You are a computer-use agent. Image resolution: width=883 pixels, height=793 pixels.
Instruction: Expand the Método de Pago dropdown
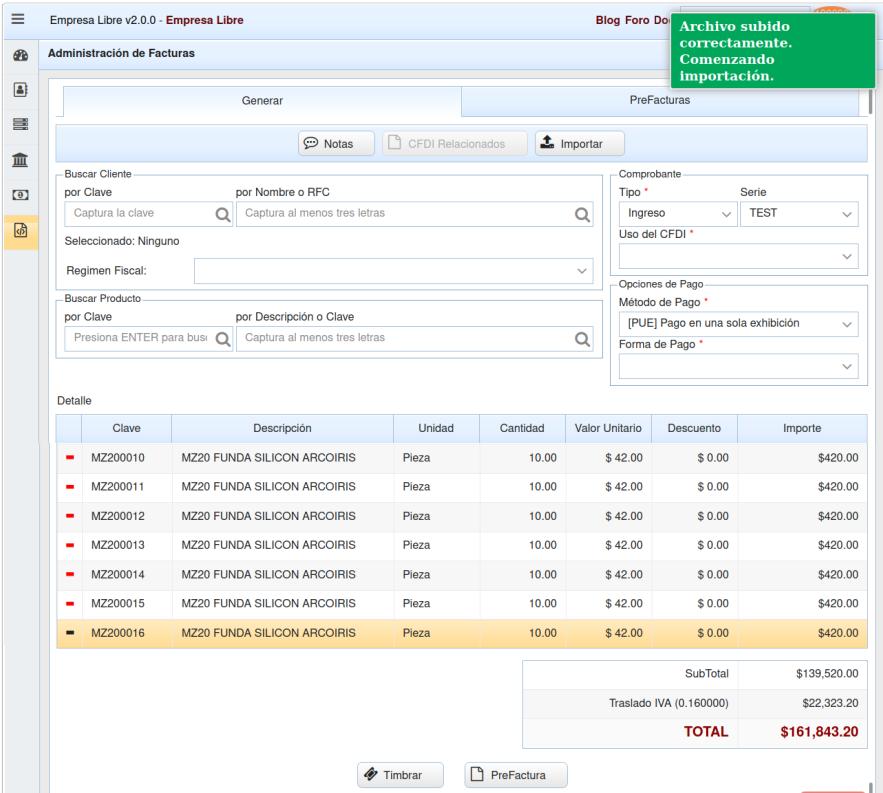pyautogui.click(x=738, y=324)
